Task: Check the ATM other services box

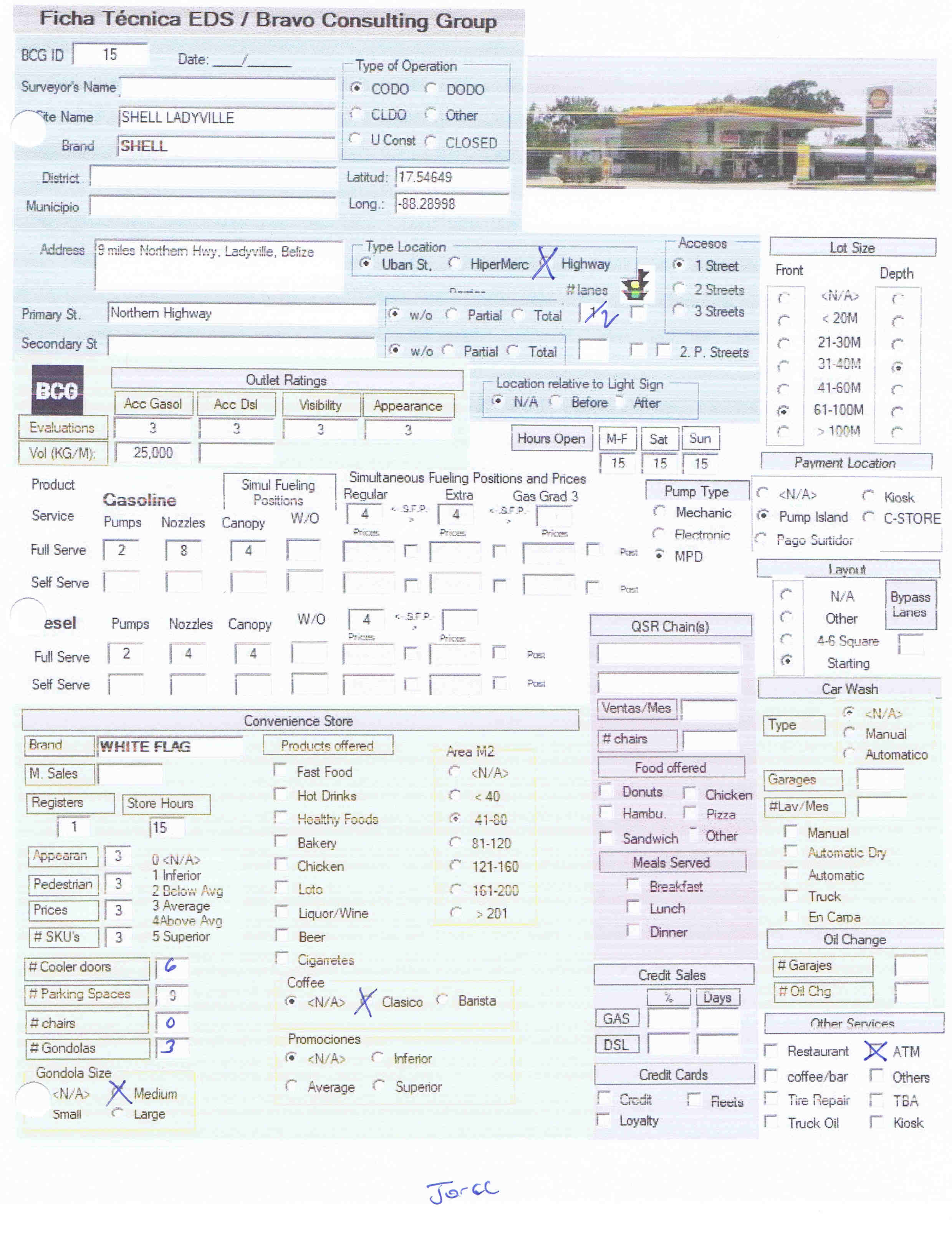Action: 876,1051
